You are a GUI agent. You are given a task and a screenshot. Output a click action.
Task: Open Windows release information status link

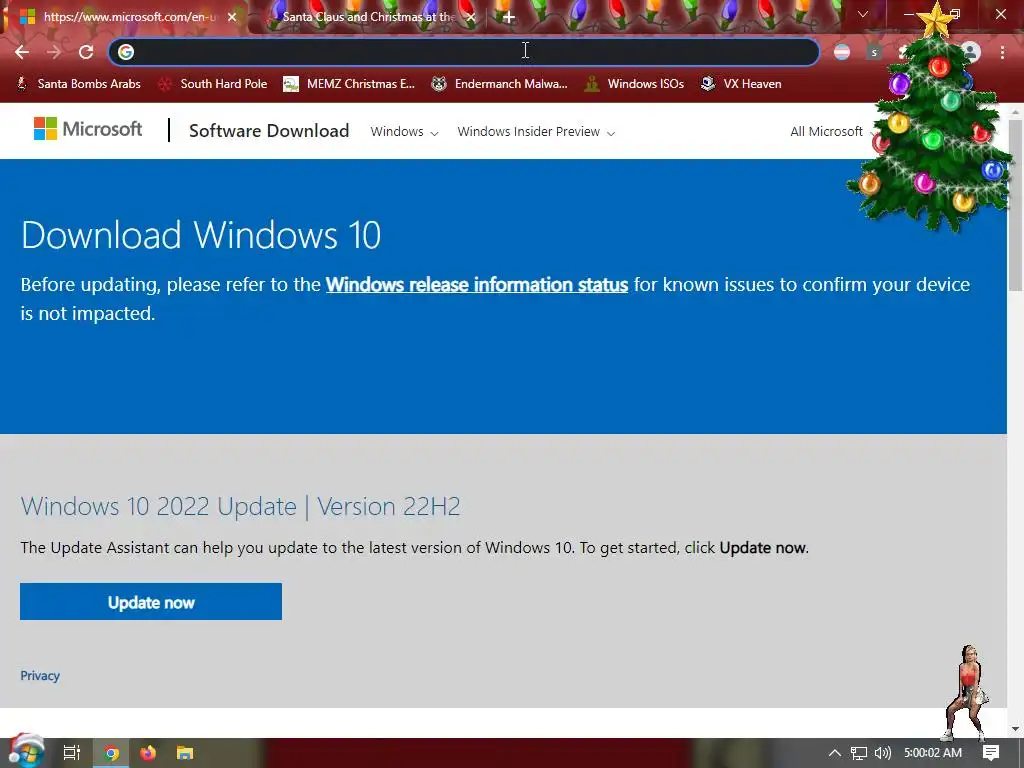click(477, 285)
